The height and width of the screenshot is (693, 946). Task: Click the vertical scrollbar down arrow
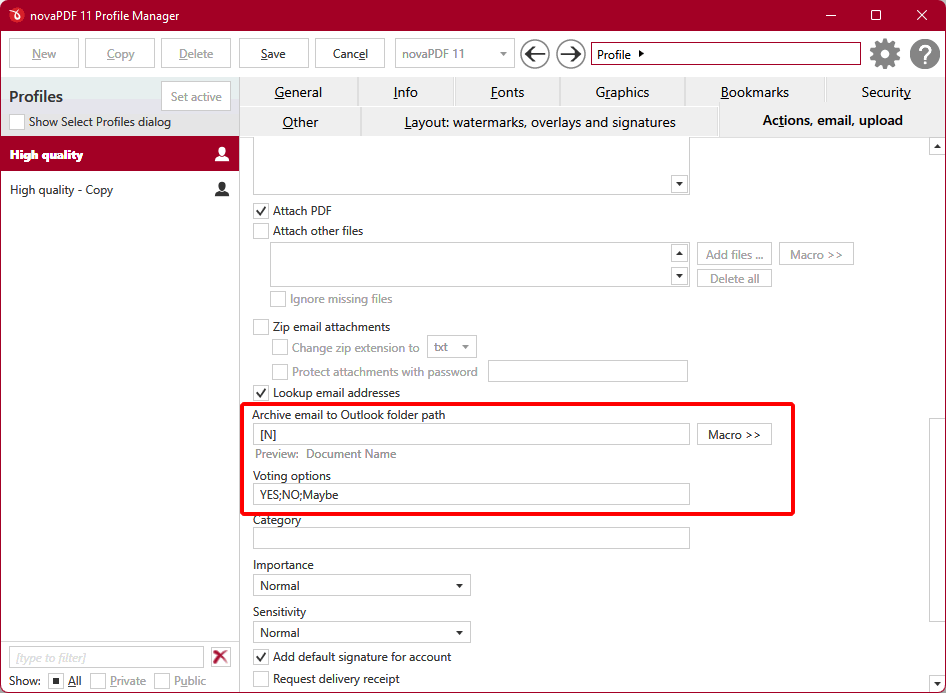pyautogui.click(x=937, y=684)
